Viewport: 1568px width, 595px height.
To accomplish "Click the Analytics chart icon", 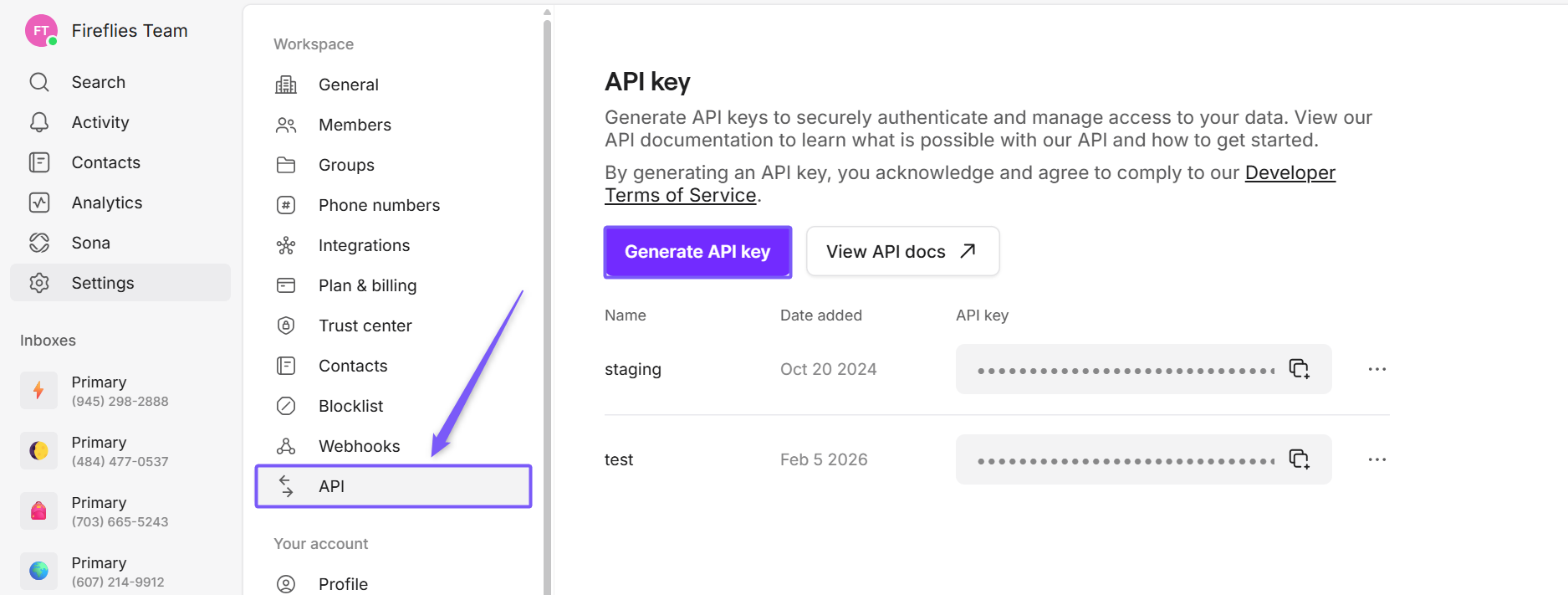I will pos(39,203).
